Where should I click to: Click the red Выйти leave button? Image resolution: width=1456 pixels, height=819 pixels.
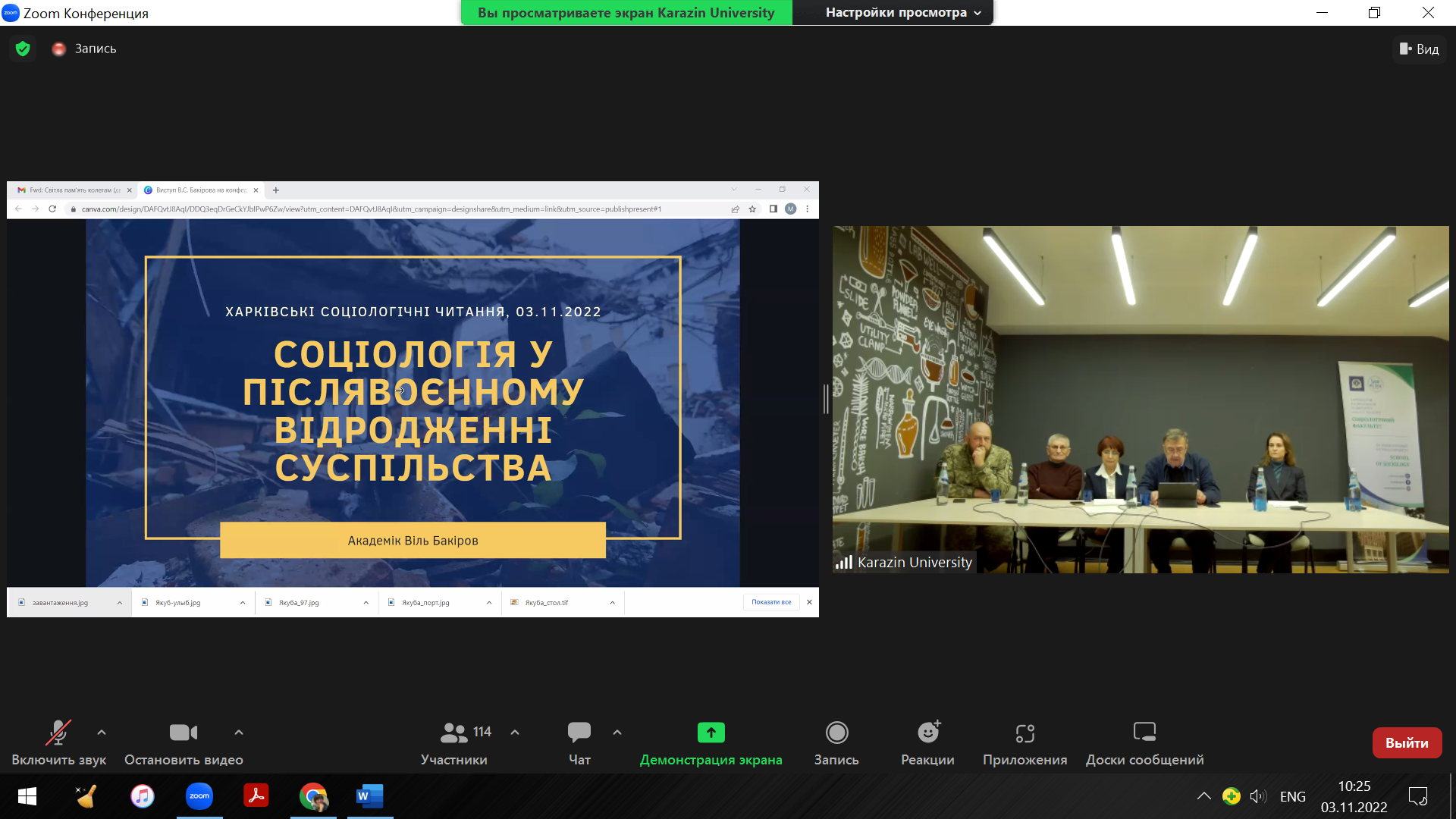pyautogui.click(x=1407, y=743)
